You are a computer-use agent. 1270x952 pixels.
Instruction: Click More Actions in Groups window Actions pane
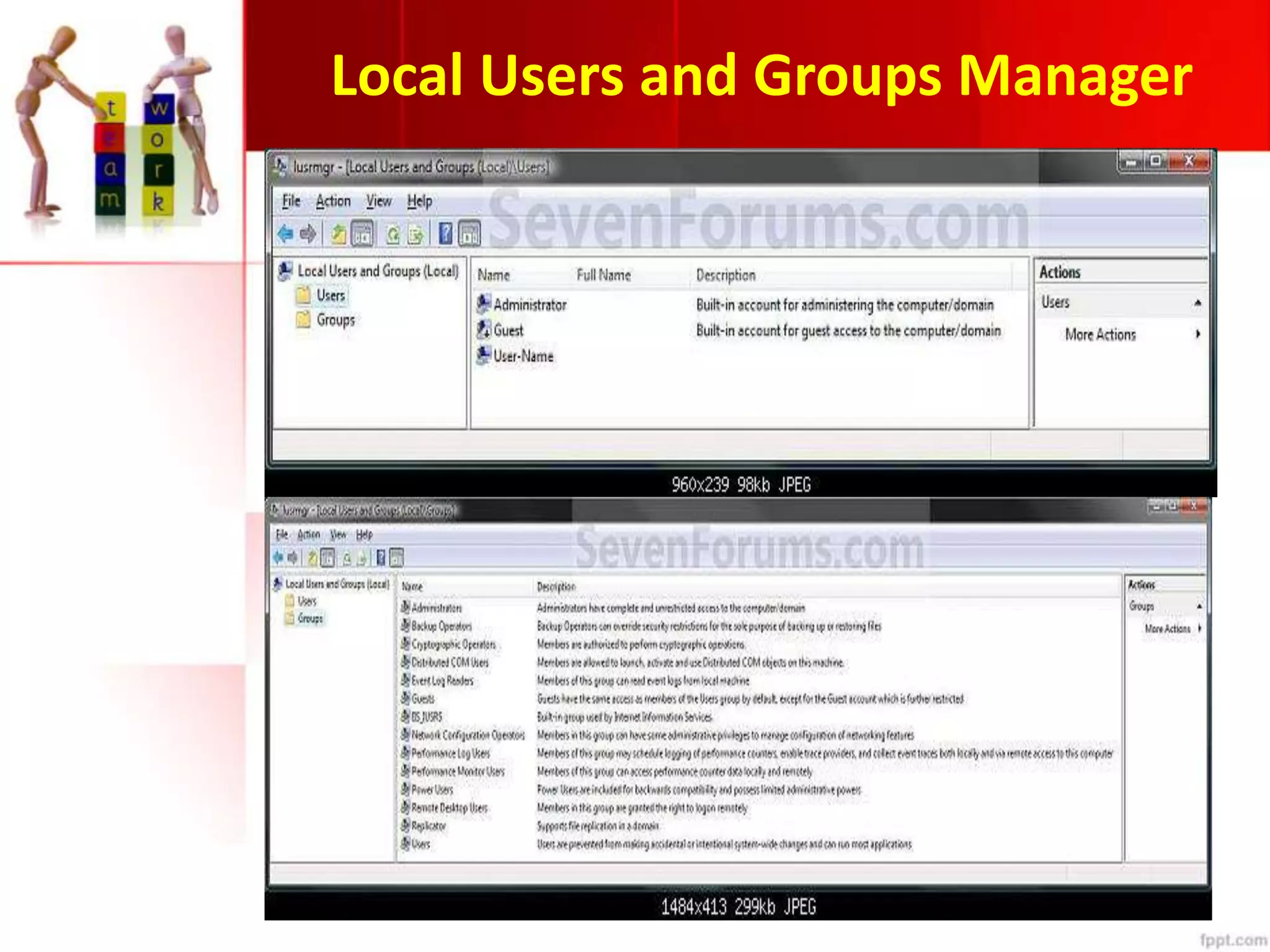[1168, 628]
